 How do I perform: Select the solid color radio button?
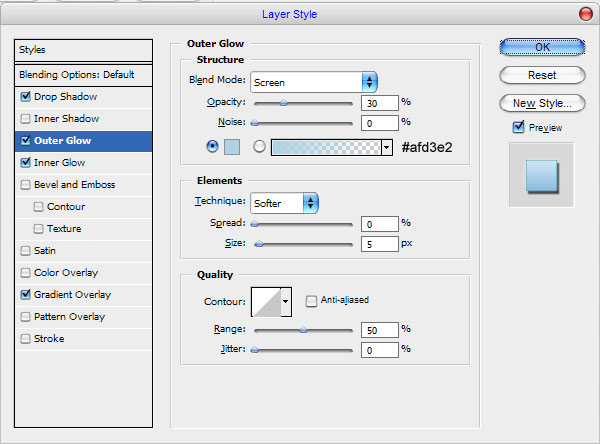pos(212,146)
